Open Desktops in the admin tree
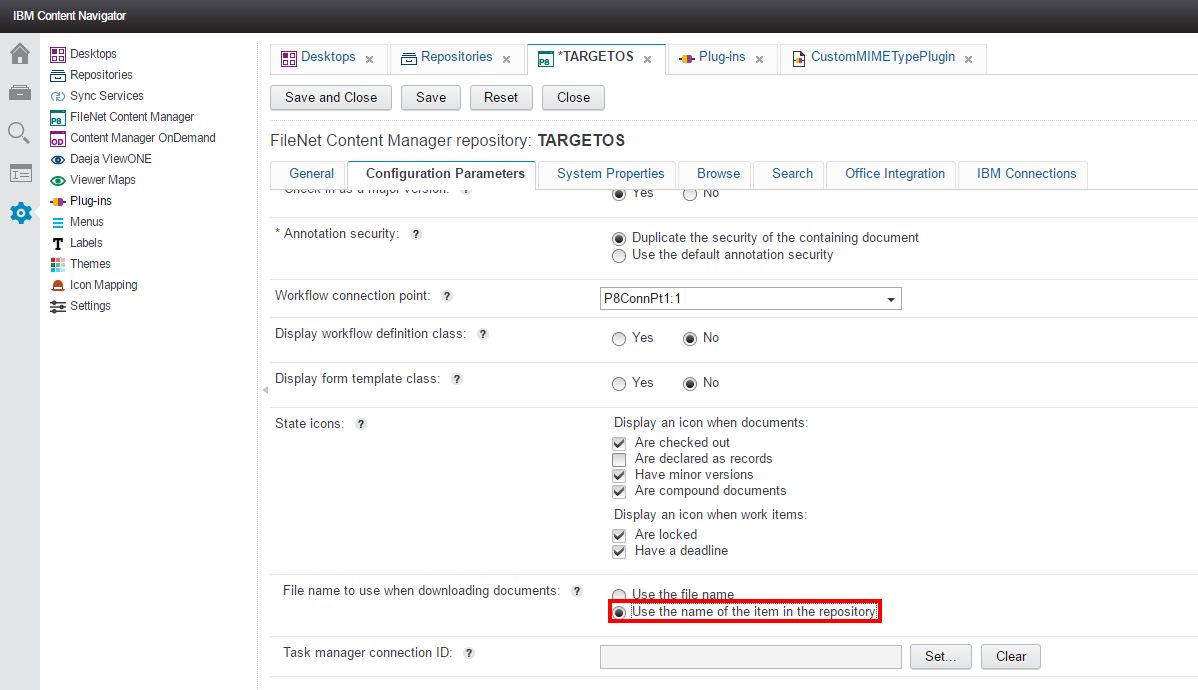Viewport: 1198px width, 690px height. (x=83, y=53)
